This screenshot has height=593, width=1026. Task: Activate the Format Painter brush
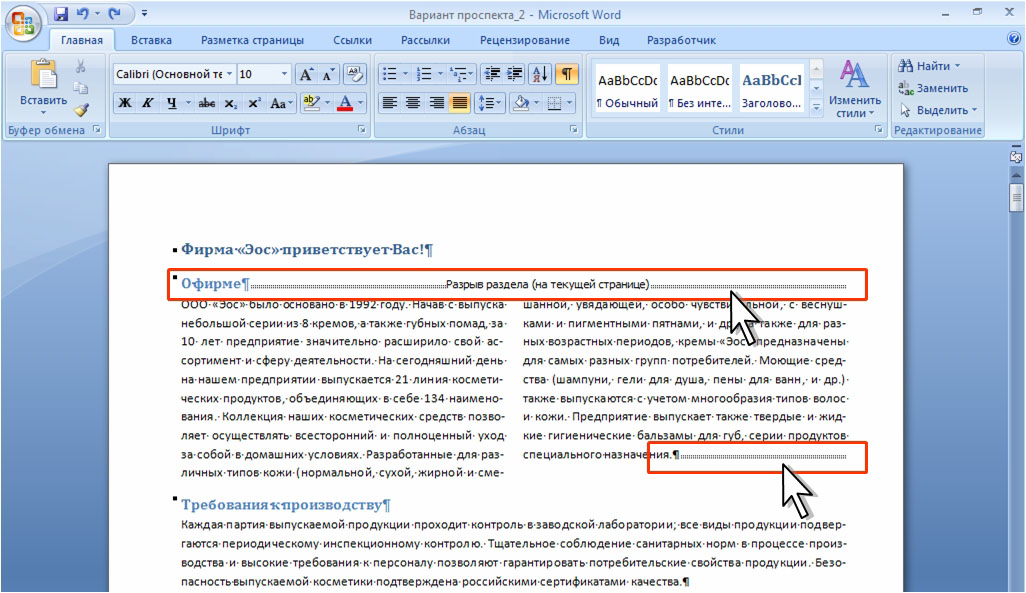click(80, 110)
